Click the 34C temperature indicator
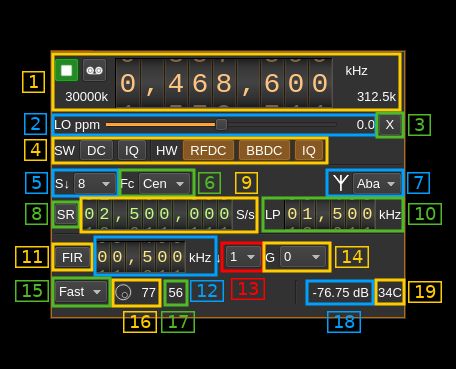The width and height of the screenshot is (456, 369). tap(389, 293)
